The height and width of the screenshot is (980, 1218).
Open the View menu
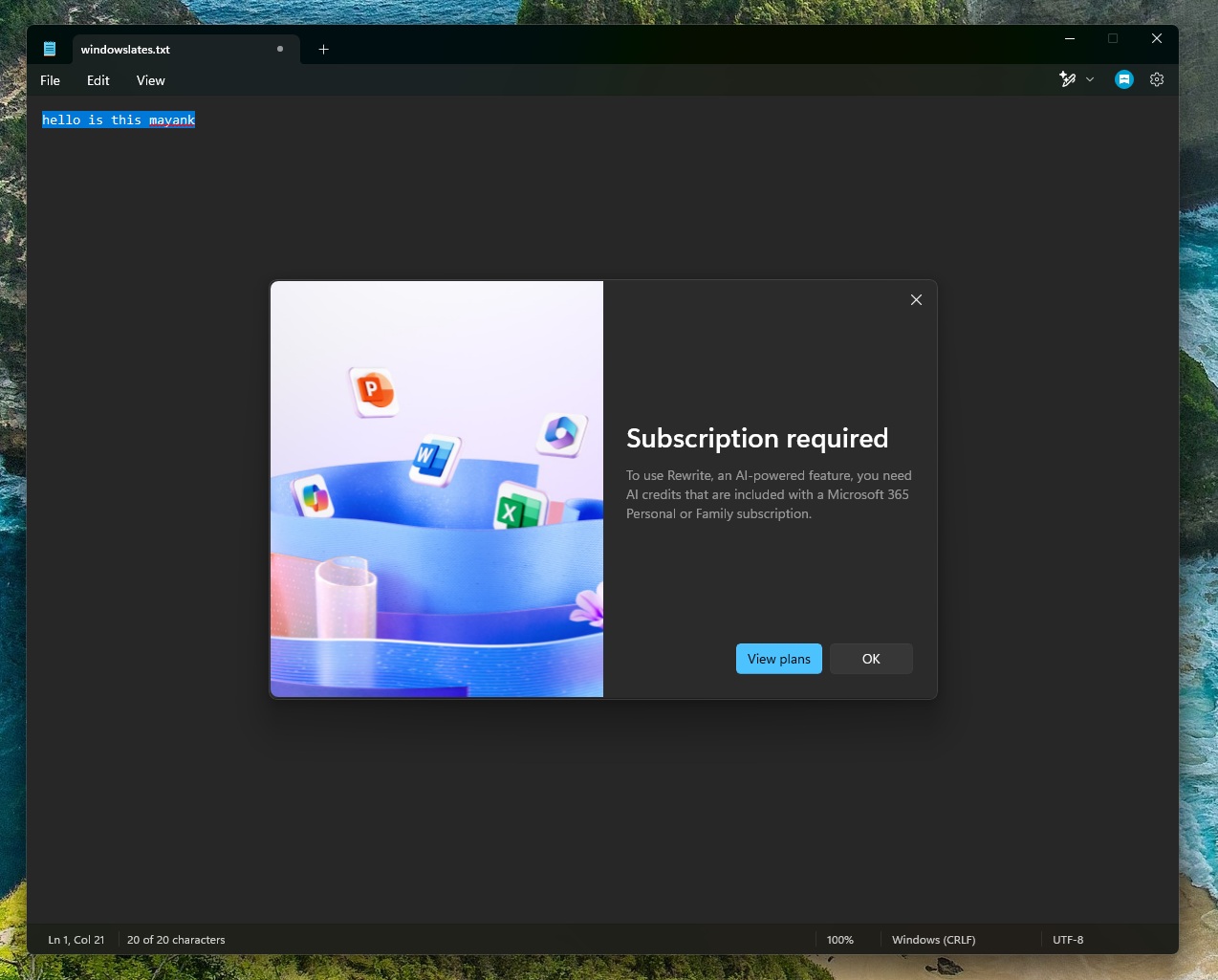[150, 80]
